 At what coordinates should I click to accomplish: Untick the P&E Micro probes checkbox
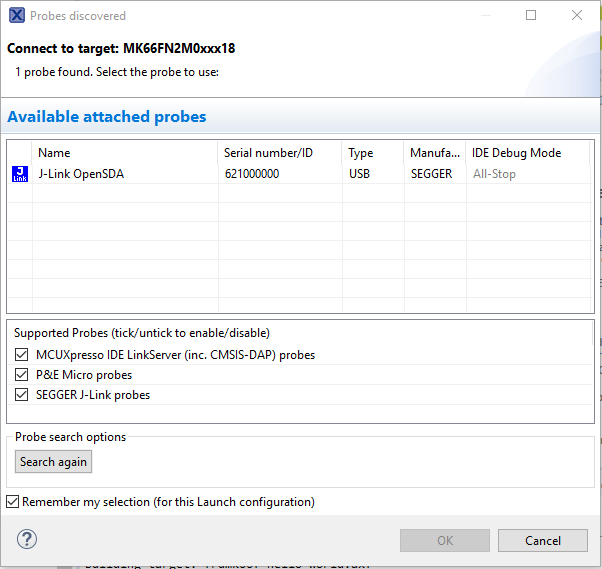[x=22, y=375]
